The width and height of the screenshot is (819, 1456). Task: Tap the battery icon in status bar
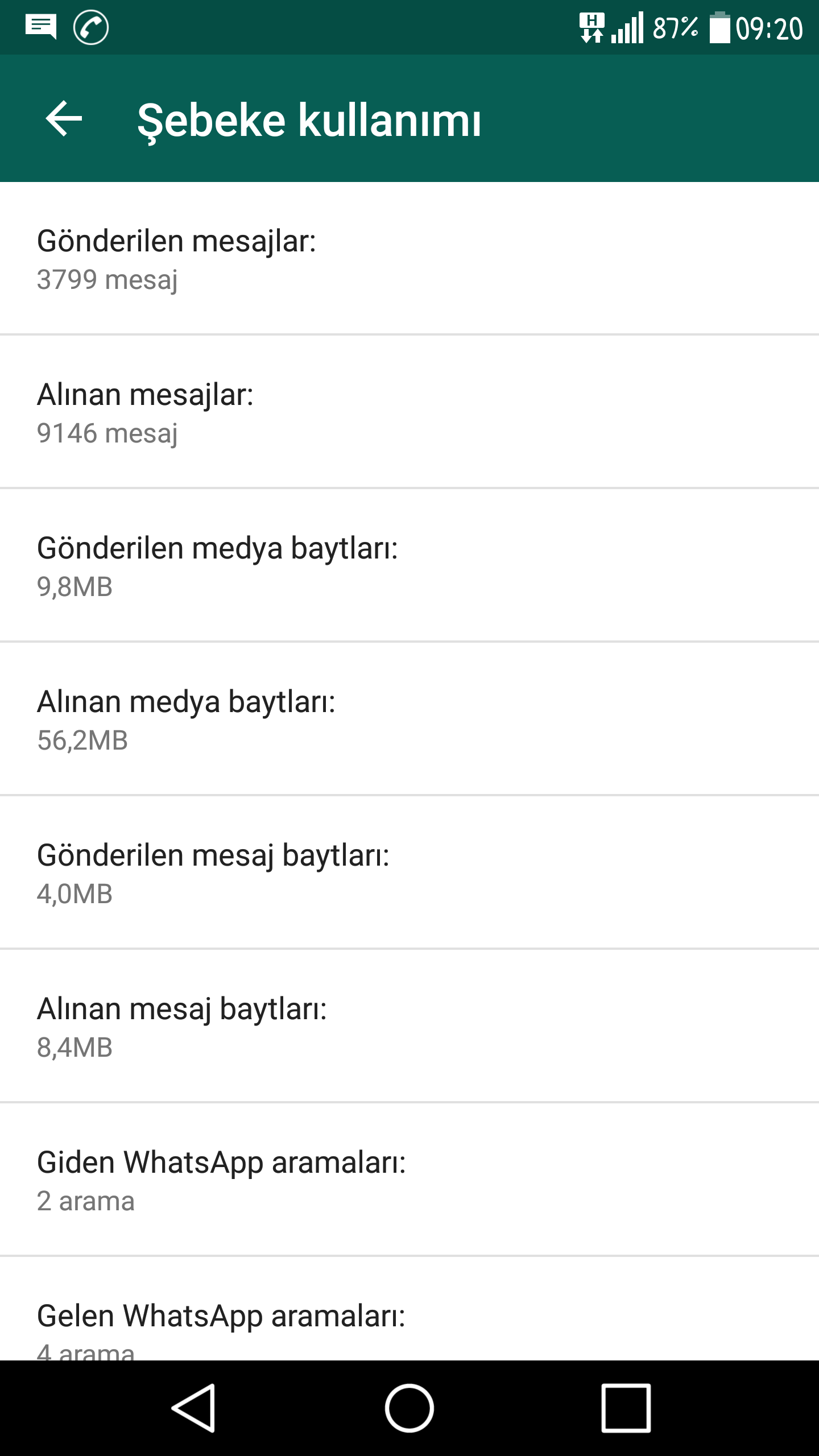point(719,28)
